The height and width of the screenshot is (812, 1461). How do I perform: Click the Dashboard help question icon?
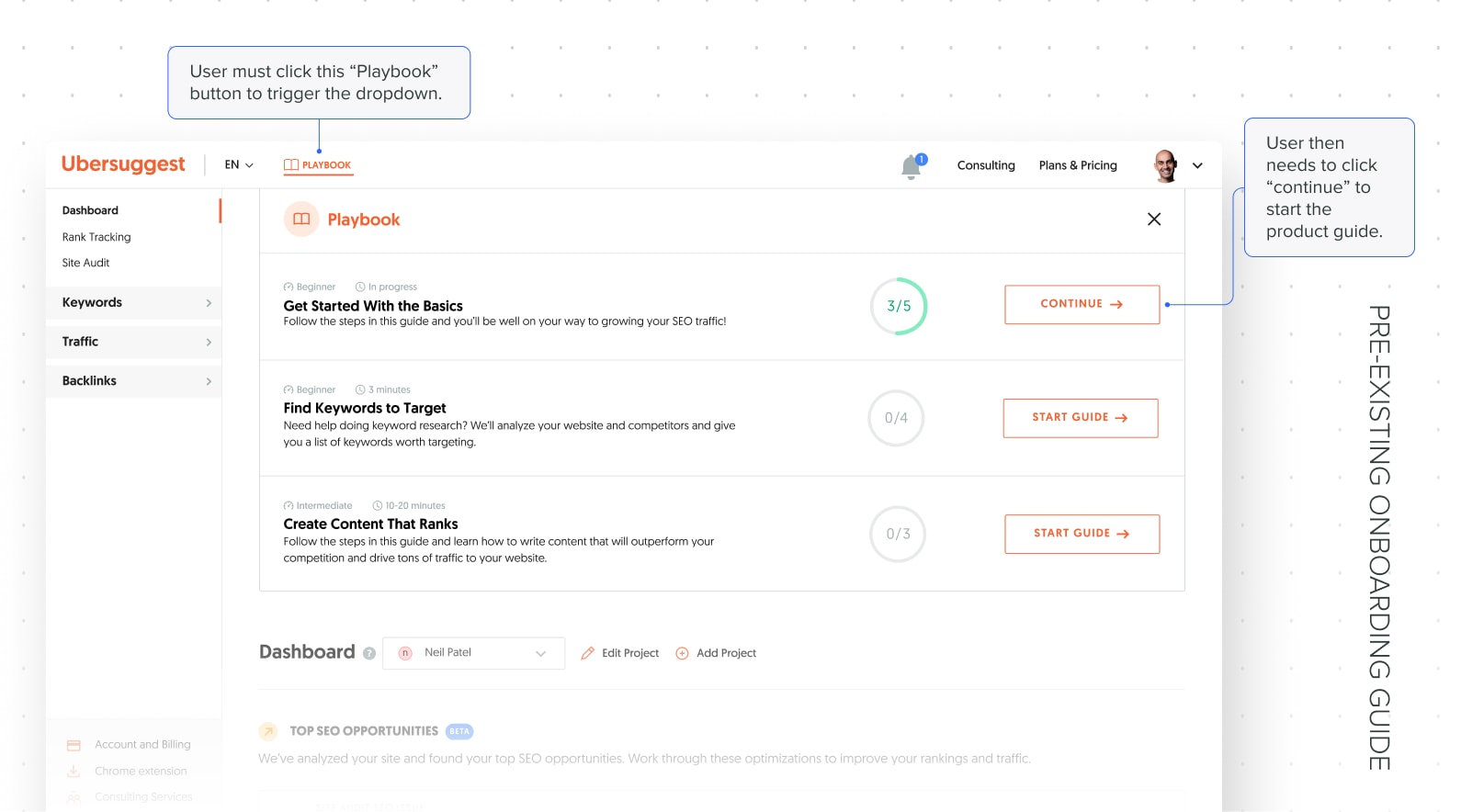(369, 654)
